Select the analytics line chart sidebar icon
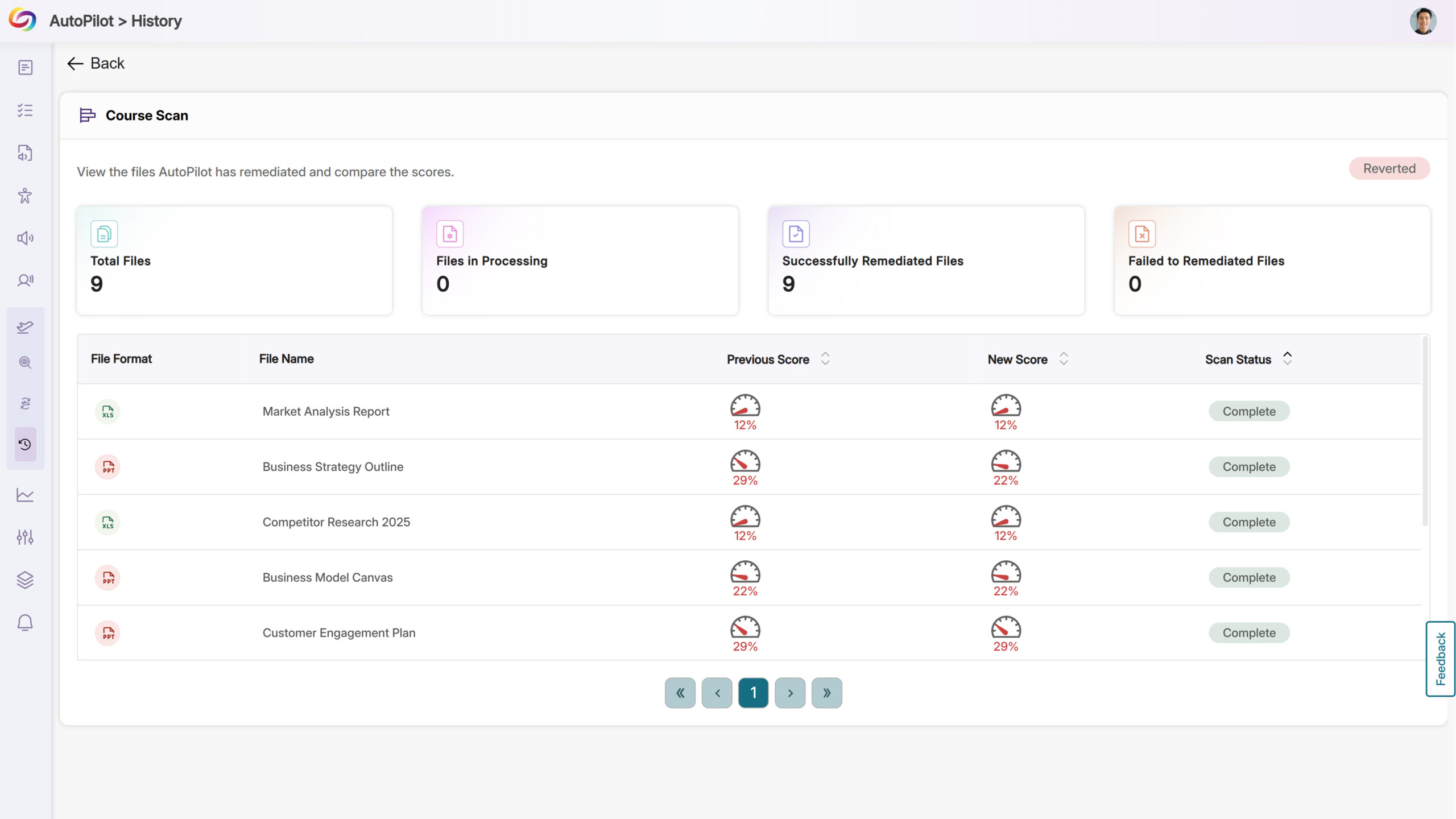This screenshot has width=1456, height=819. tap(25, 495)
